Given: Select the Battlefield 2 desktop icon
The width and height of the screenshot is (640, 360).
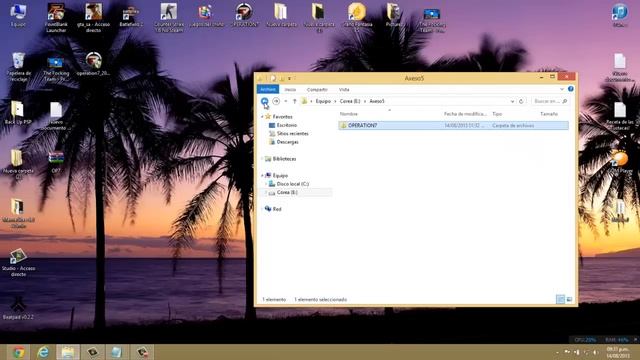Looking at the screenshot, I should pyautogui.click(x=131, y=15).
